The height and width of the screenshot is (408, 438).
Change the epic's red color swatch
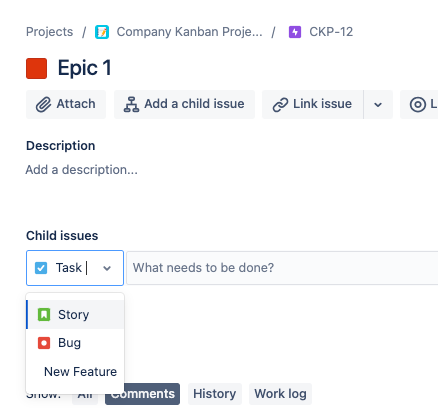pos(37,68)
